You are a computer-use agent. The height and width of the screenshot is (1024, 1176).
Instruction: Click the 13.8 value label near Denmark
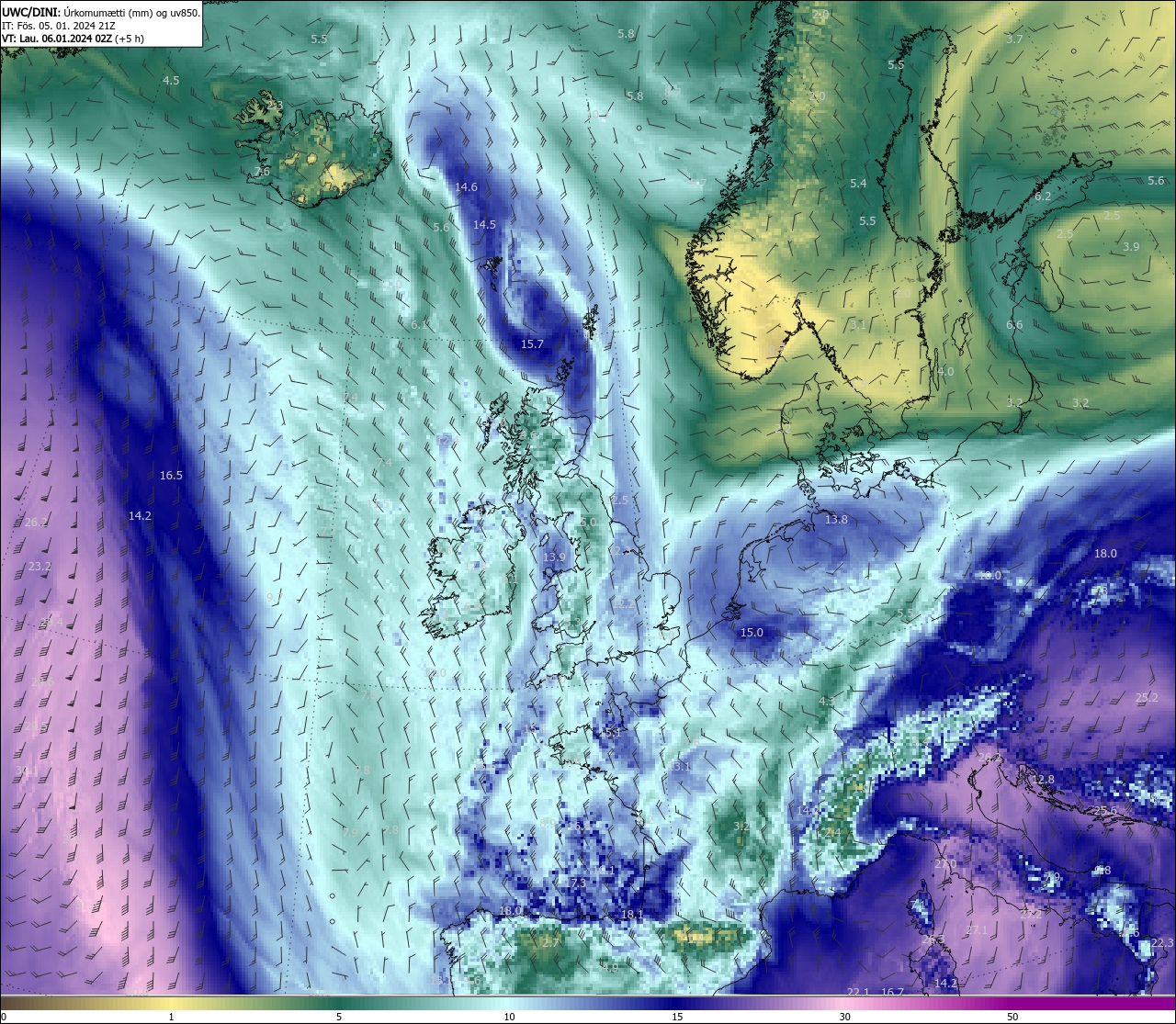tap(836, 519)
